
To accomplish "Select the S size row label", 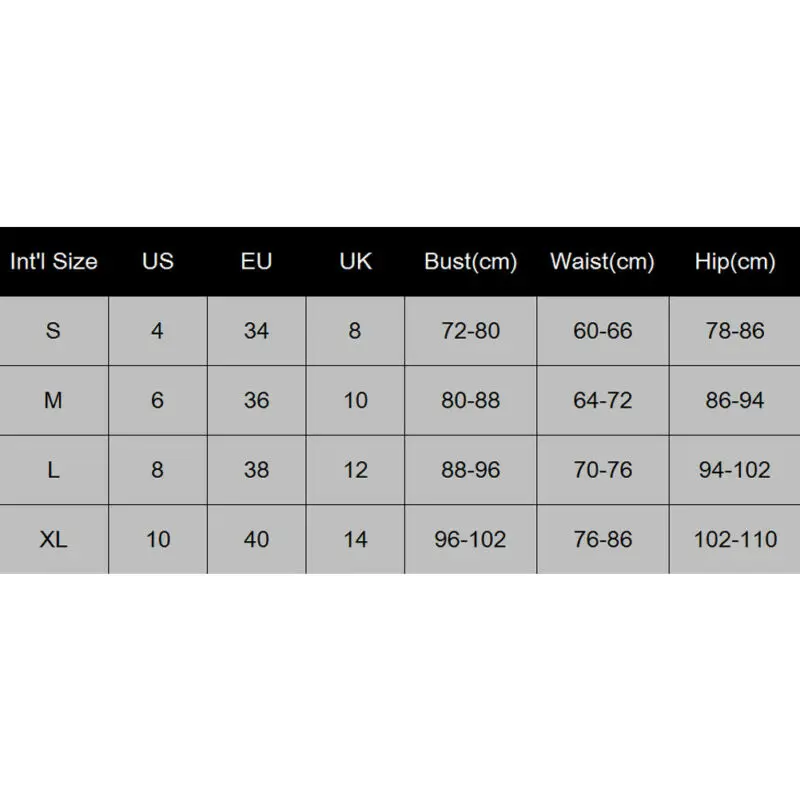I will click(54, 331).
